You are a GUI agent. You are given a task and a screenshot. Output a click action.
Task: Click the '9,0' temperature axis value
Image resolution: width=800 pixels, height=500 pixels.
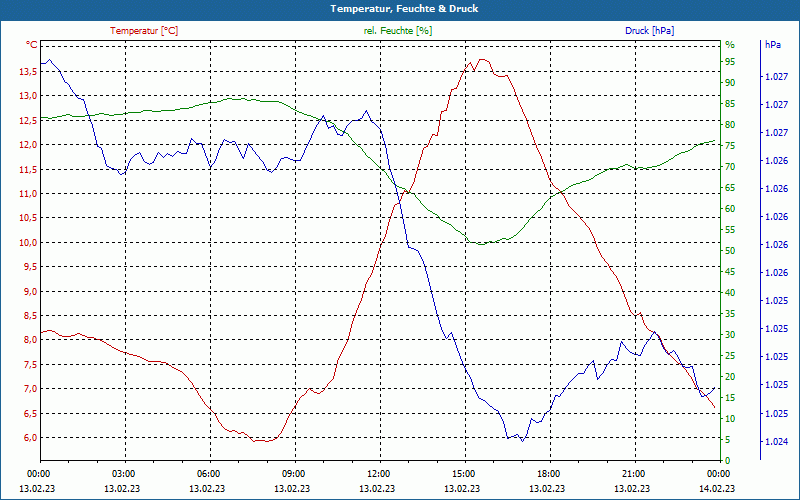31,291
